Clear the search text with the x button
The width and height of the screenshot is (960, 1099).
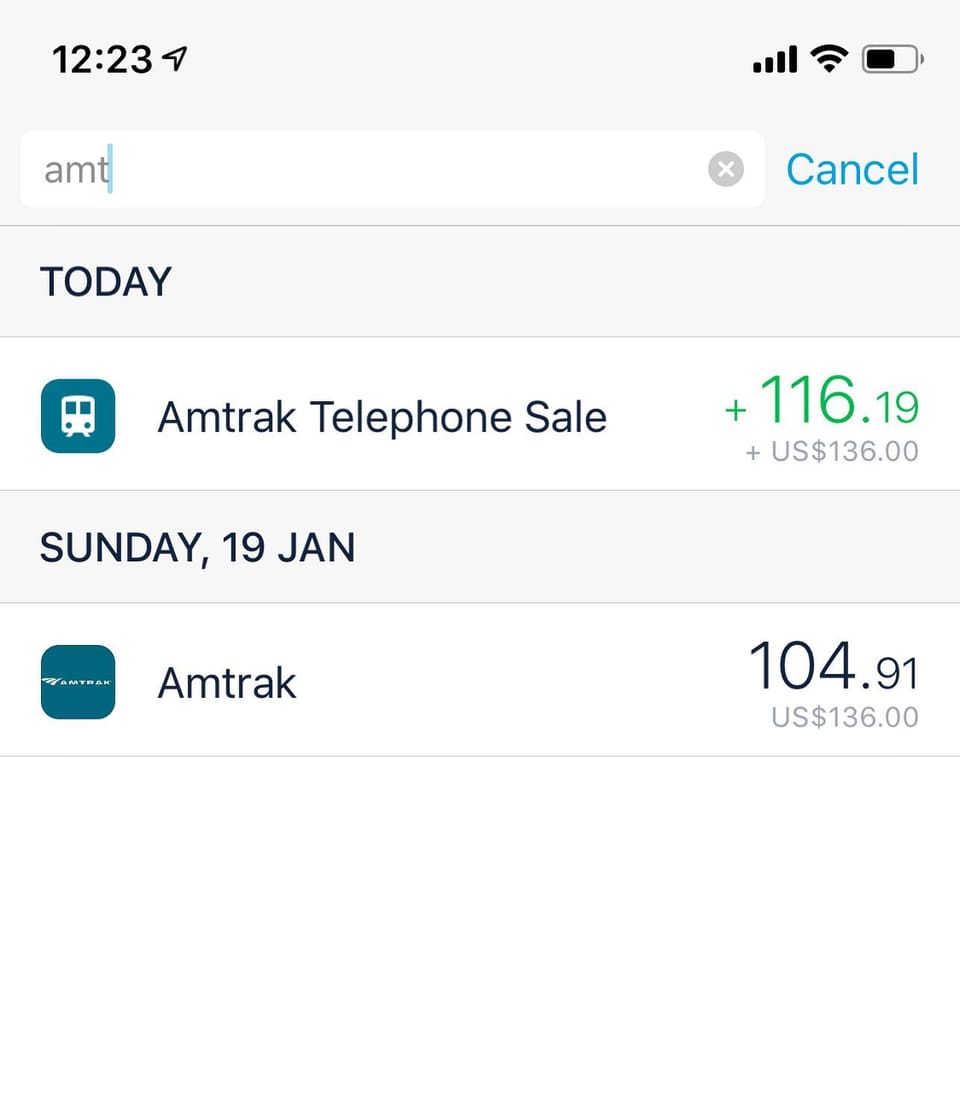coord(726,169)
